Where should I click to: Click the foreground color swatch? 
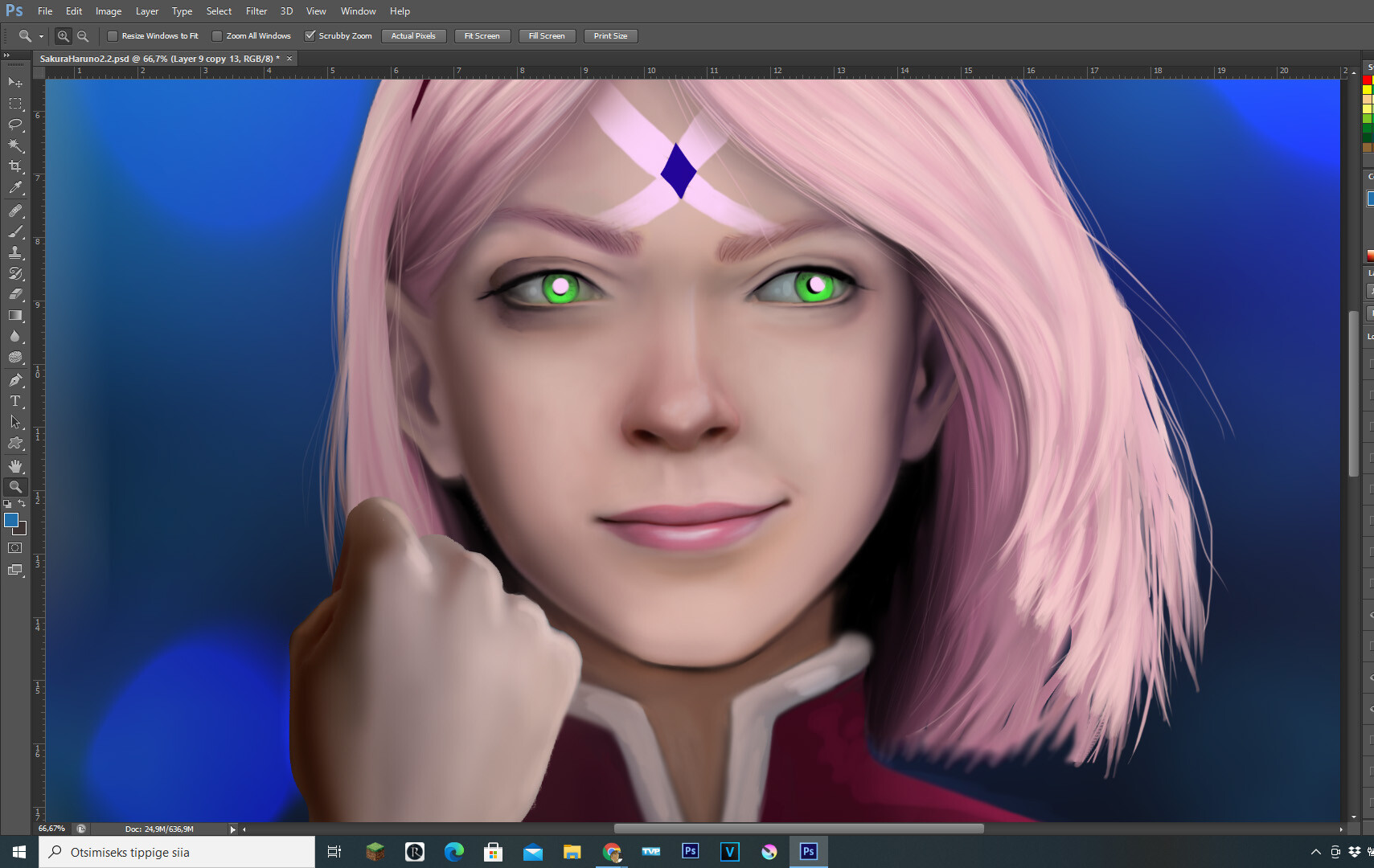point(11,521)
